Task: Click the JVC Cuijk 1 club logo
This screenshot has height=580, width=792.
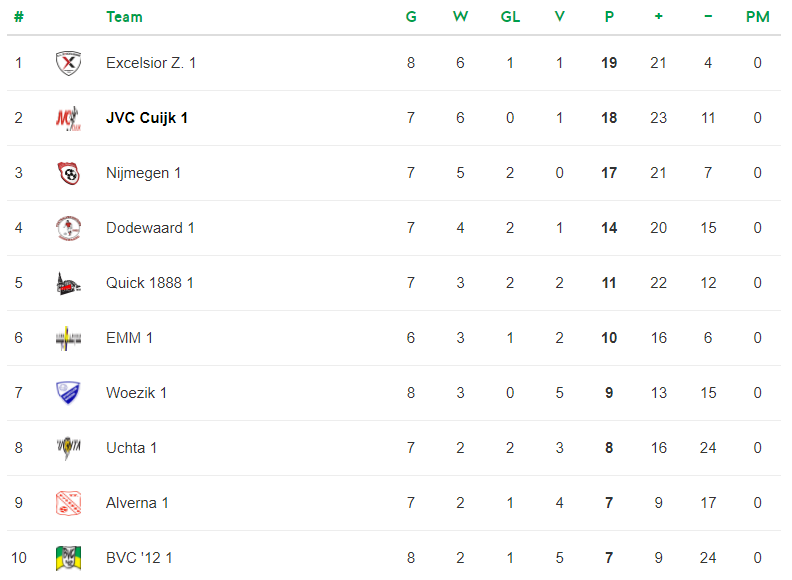Action: (68, 118)
